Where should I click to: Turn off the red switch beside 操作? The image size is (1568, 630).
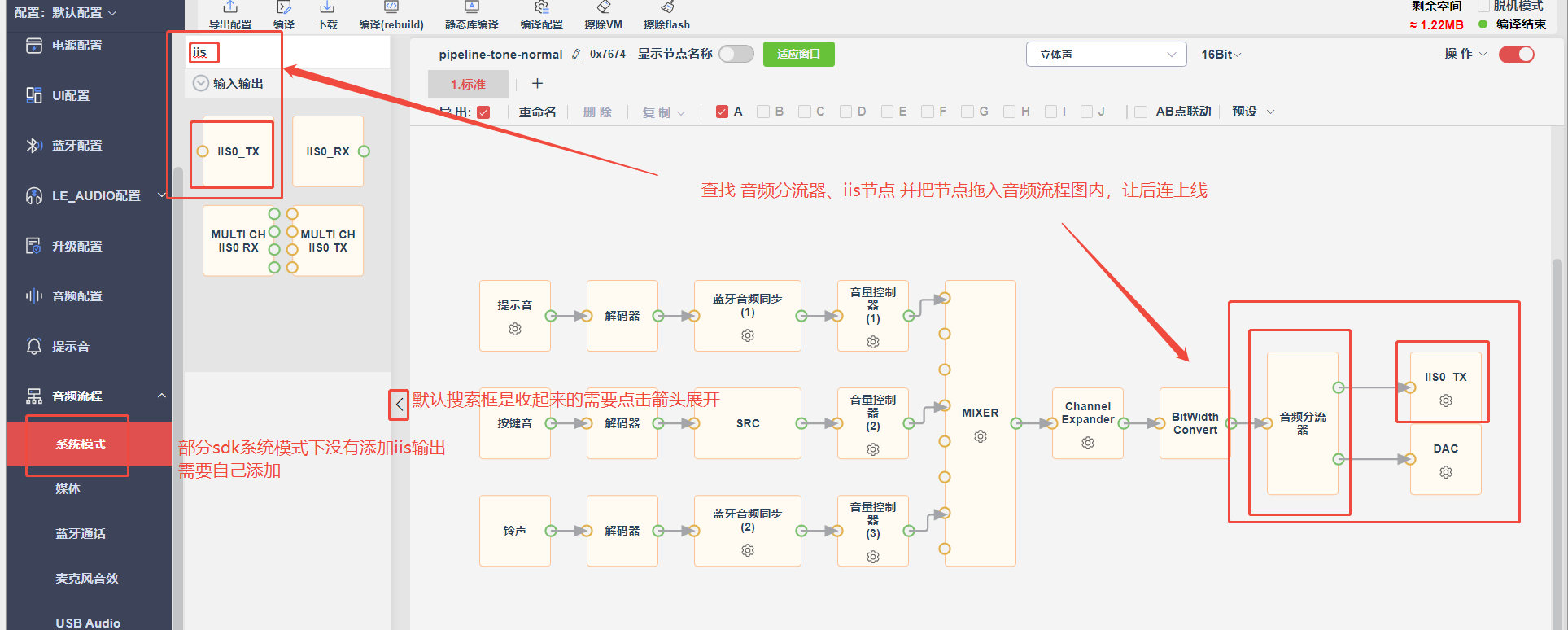[x=1517, y=54]
